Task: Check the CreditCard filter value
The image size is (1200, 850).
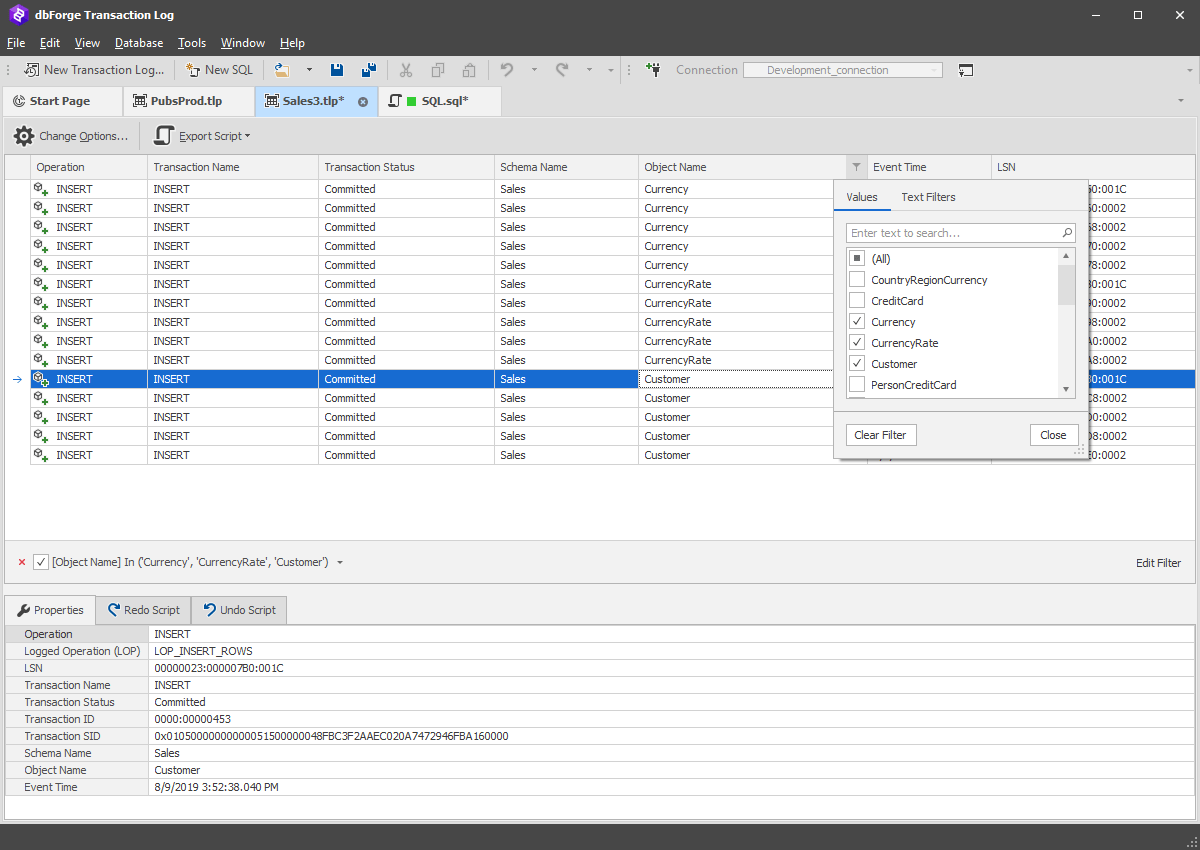Action: [x=857, y=301]
